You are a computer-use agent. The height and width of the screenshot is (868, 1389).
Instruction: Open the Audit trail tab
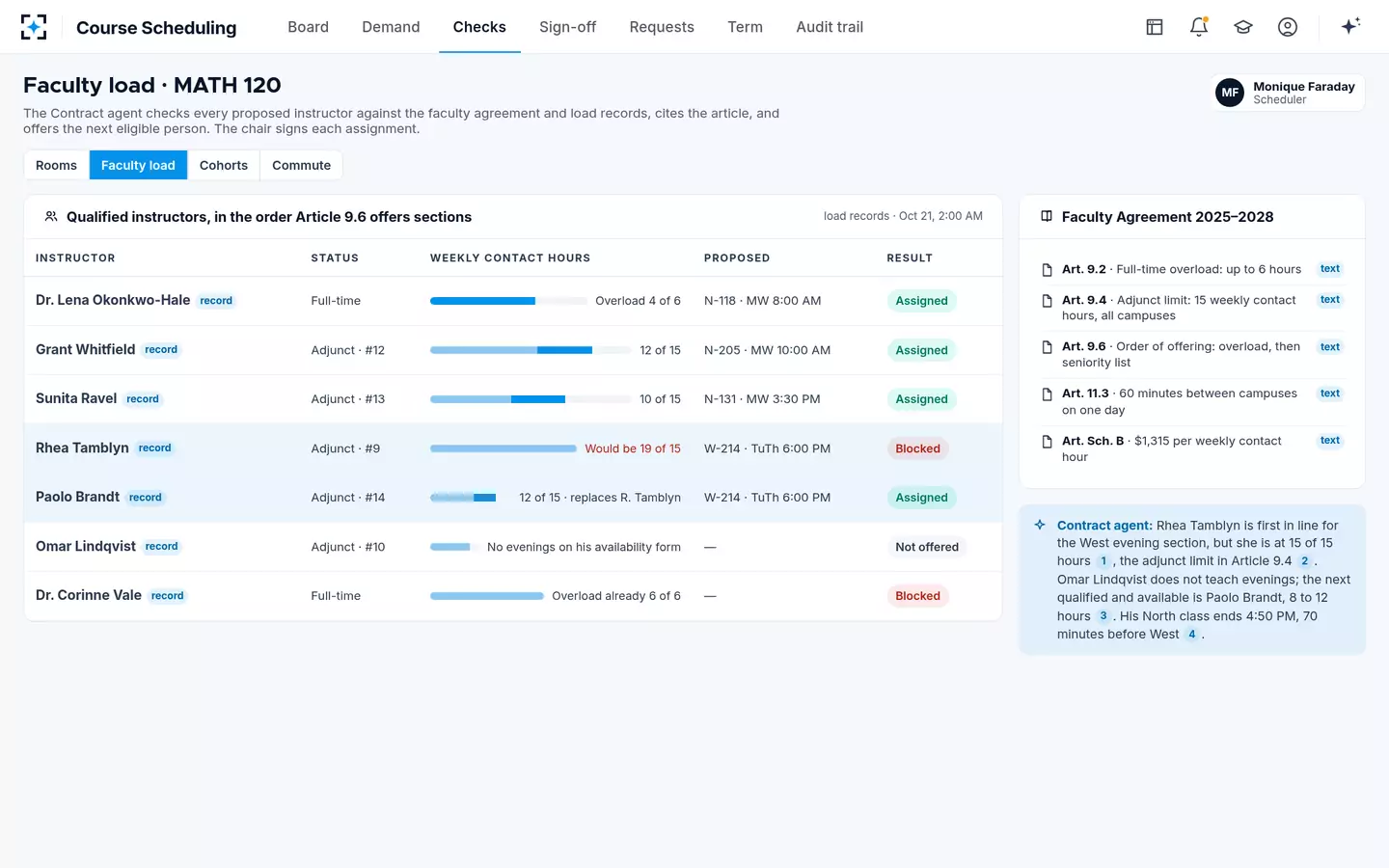click(830, 27)
